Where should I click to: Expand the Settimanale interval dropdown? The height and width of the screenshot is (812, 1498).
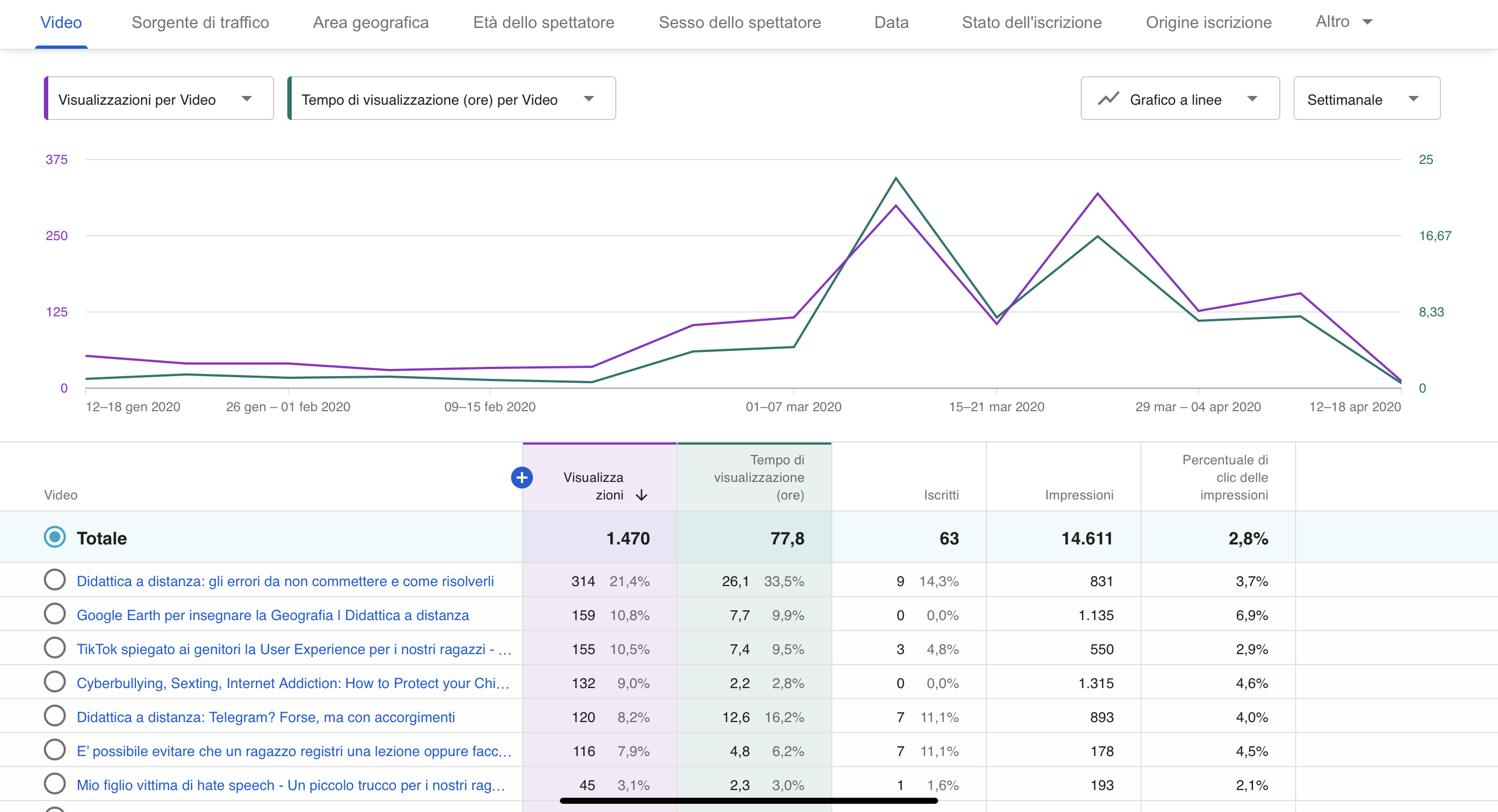[1366, 99]
